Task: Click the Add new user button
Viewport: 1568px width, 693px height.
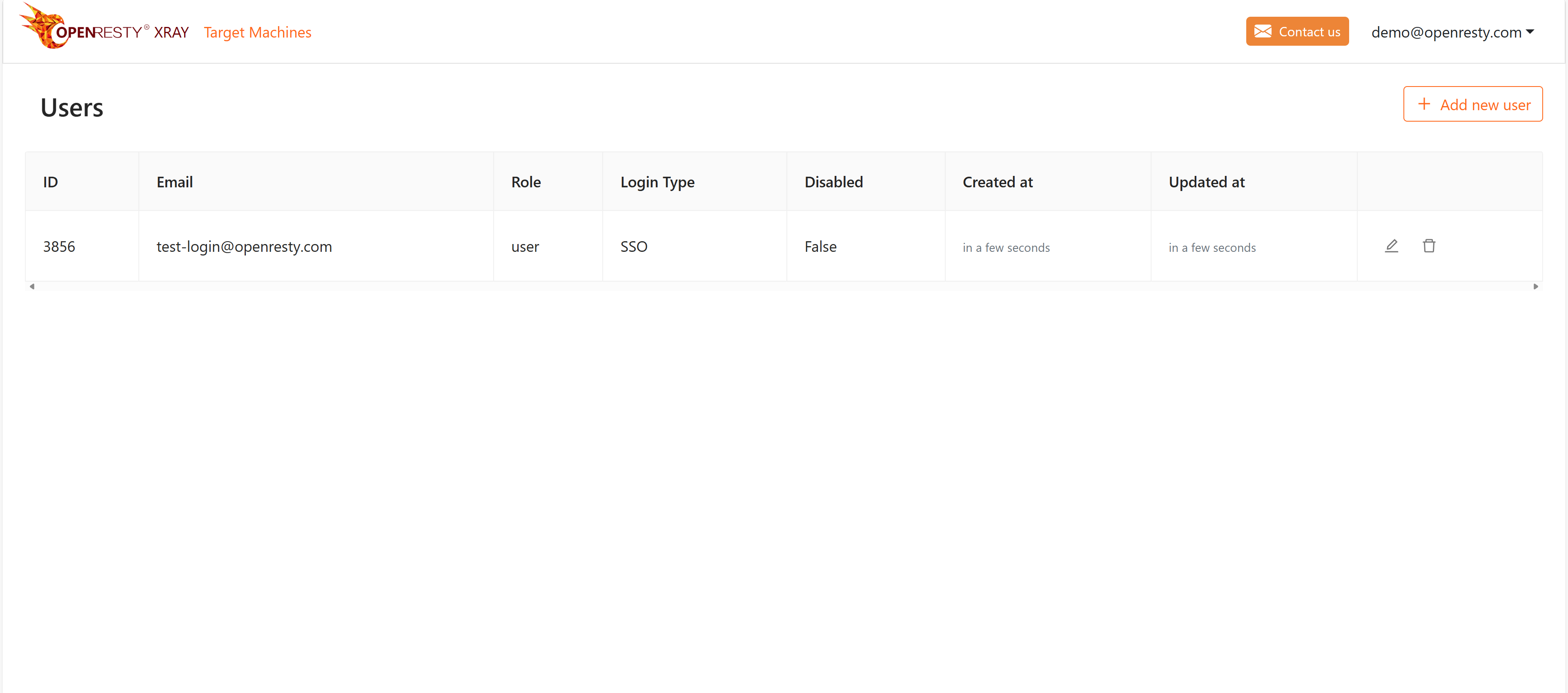Action: (1472, 104)
